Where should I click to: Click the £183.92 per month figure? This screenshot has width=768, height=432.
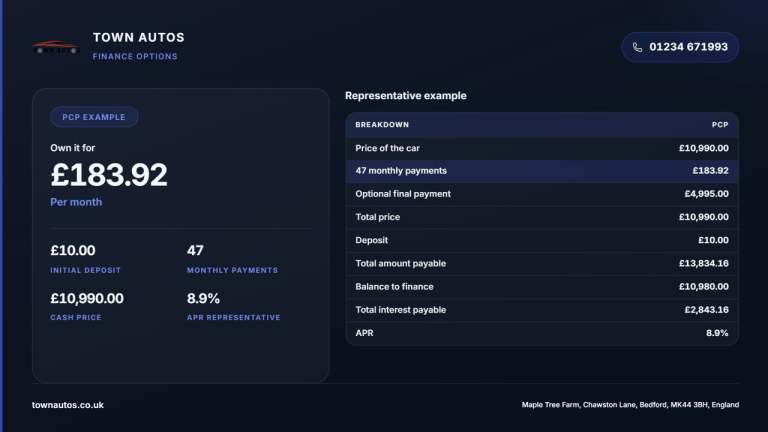[x=109, y=175]
